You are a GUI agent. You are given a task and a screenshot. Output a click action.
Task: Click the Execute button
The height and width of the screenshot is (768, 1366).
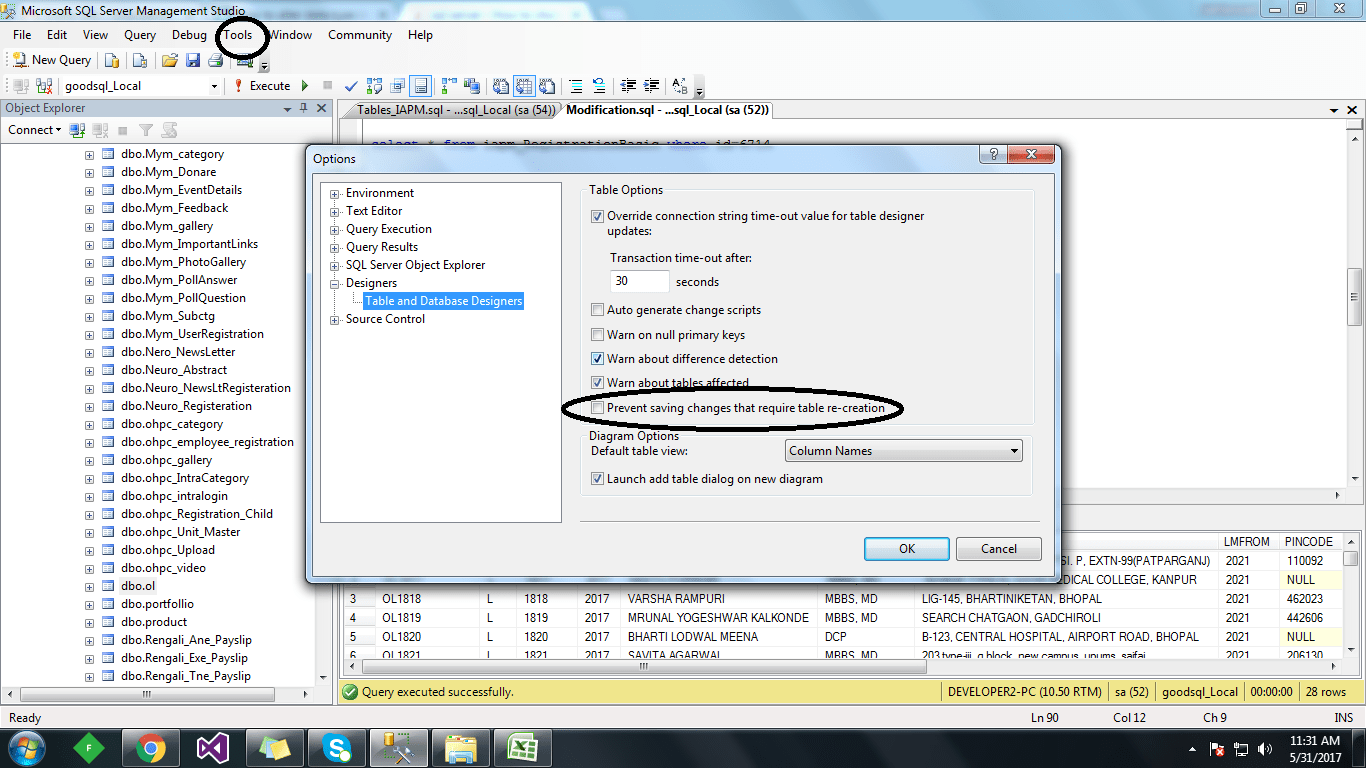[x=261, y=86]
